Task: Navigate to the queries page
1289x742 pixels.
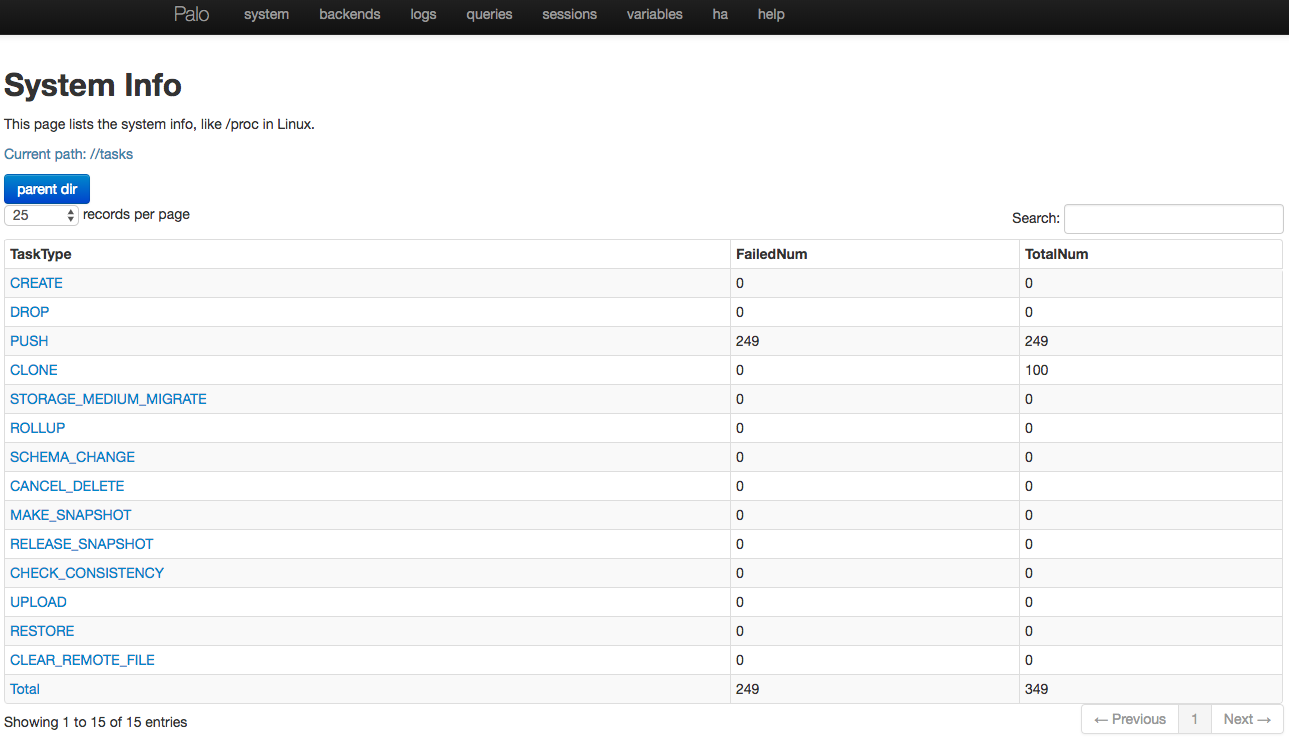Action: 489,15
